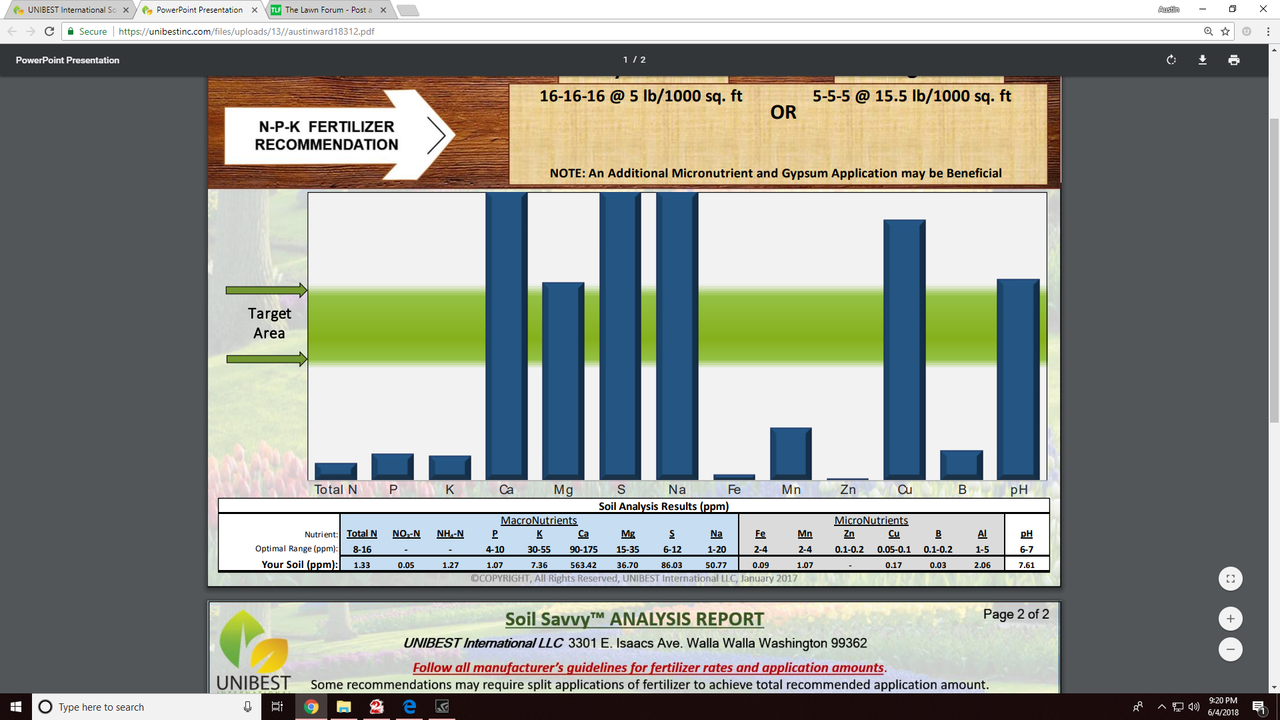
Task: Open the dark taskbar app after Edge
Action: [441, 707]
